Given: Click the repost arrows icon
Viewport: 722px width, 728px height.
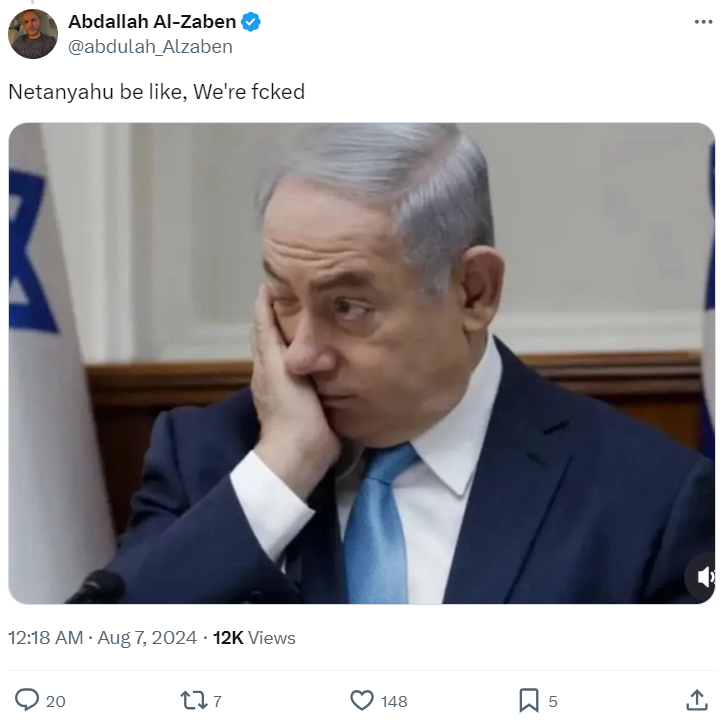Looking at the screenshot, I should [194, 700].
